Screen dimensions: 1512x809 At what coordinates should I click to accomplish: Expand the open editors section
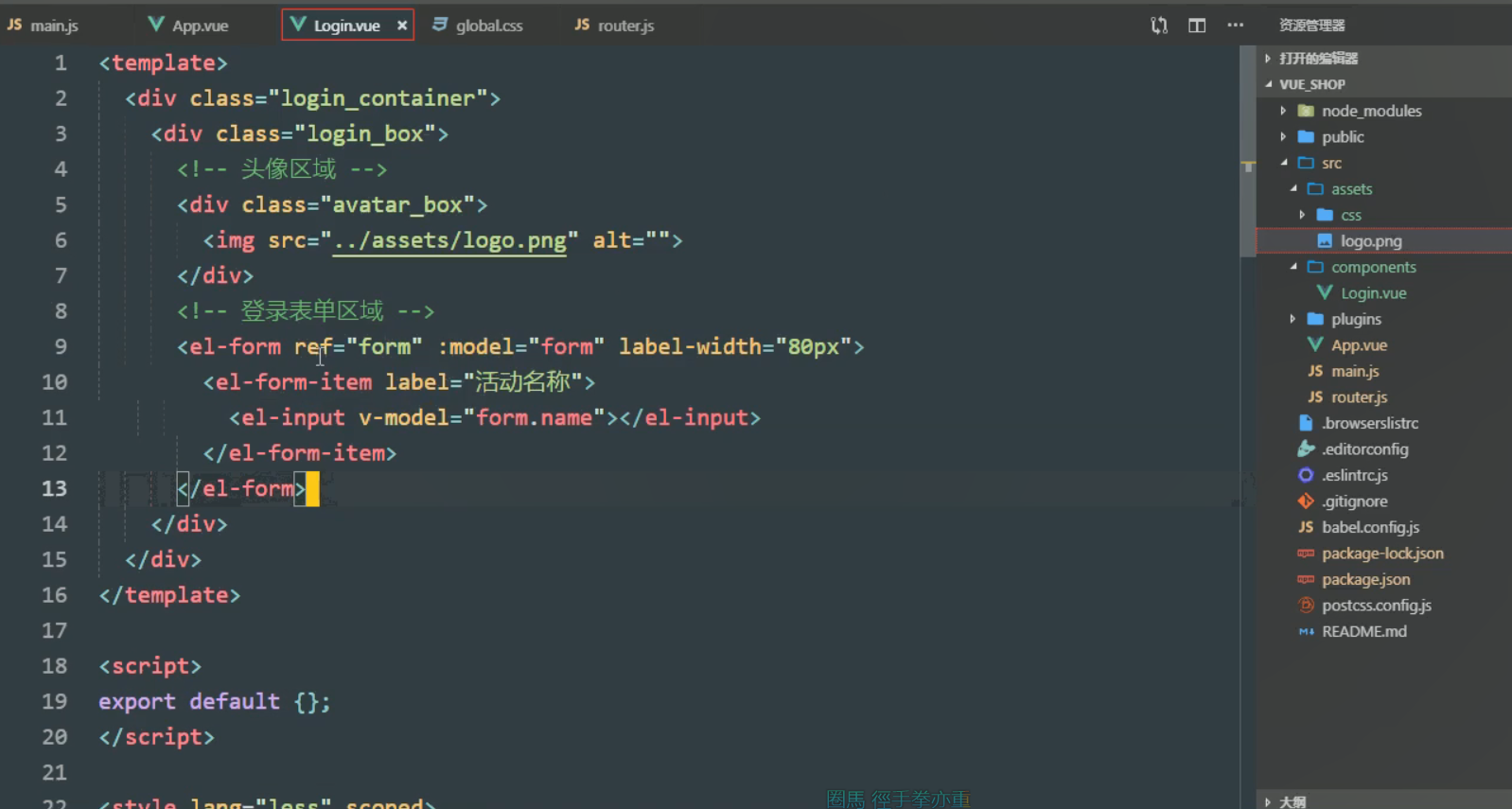coord(1268,59)
